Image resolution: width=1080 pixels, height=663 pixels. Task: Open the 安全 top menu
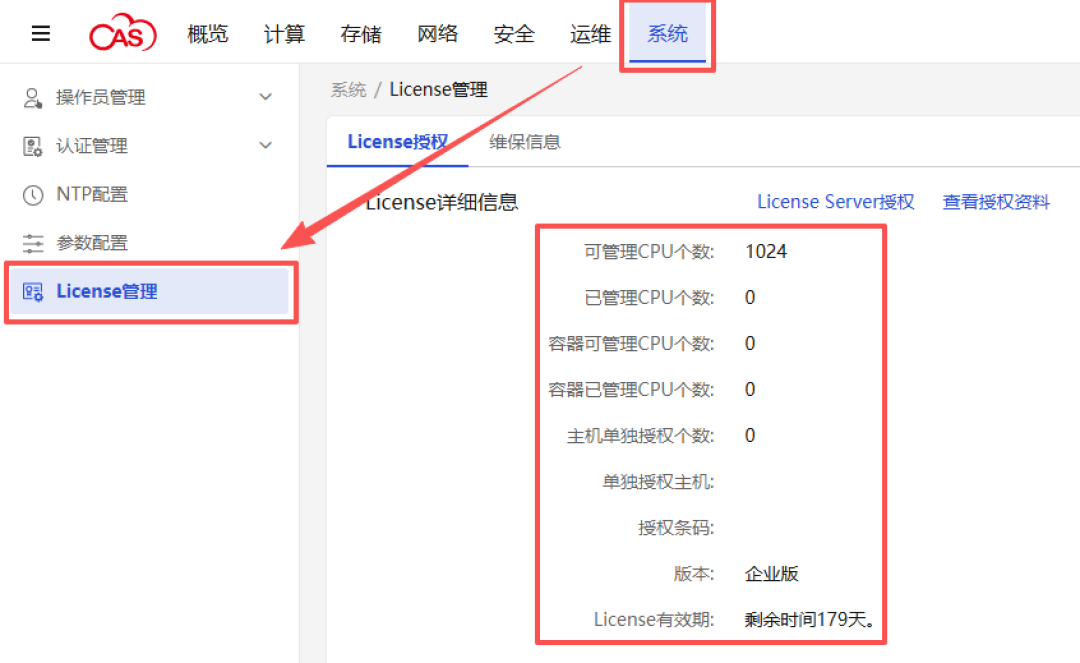(514, 34)
